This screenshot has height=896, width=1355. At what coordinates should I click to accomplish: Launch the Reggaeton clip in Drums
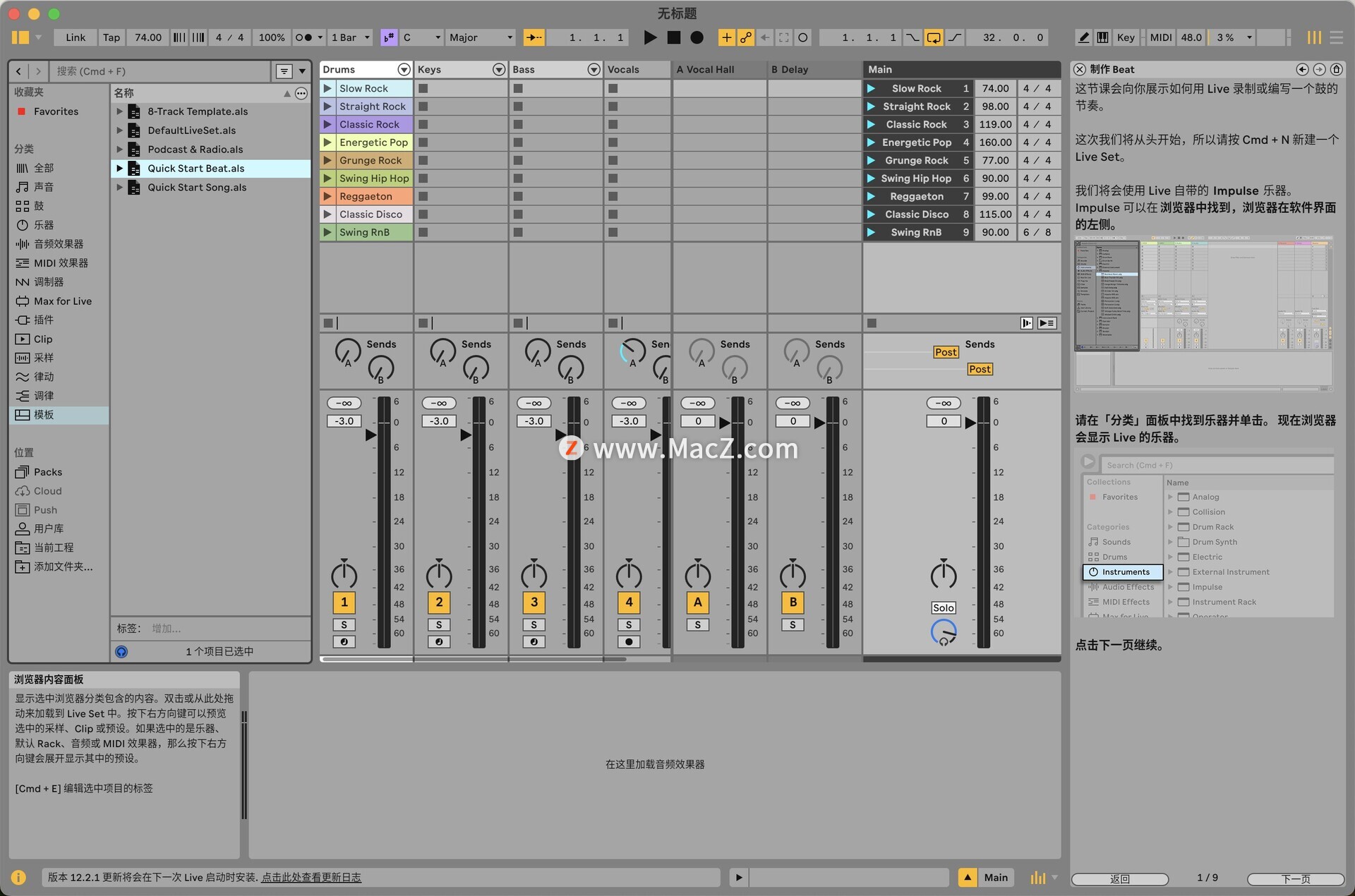tap(327, 196)
